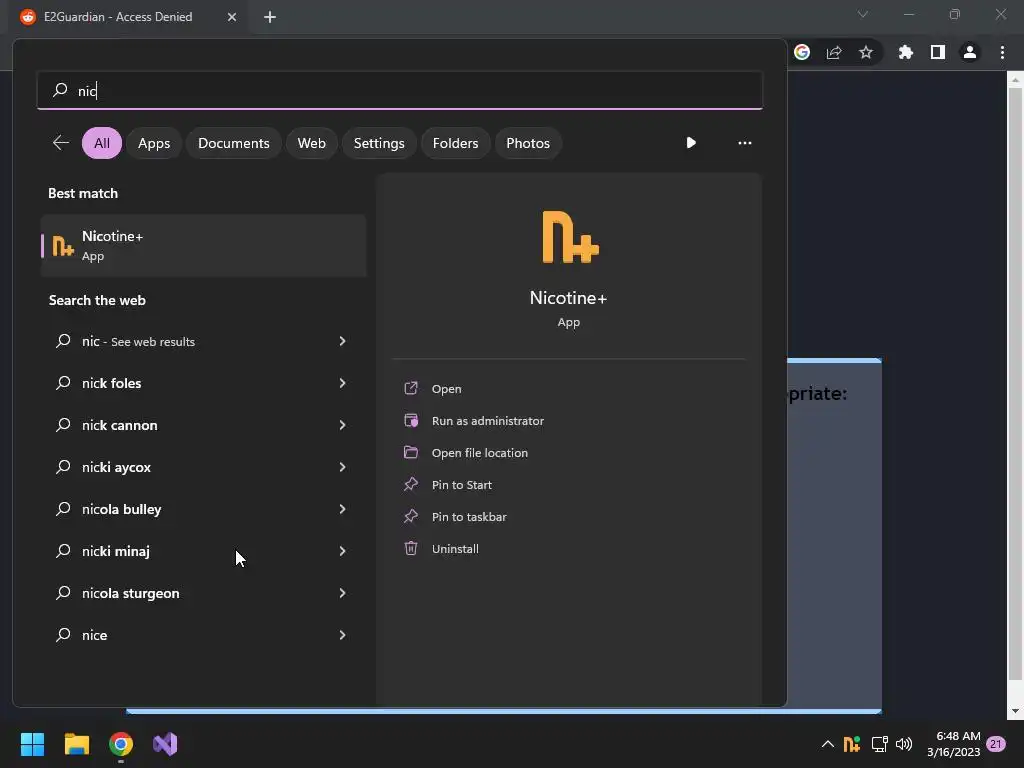The width and height of the screenshot is (1024, 768).
Task: Bookmark this page with the star icon
Action: point(866,52)
